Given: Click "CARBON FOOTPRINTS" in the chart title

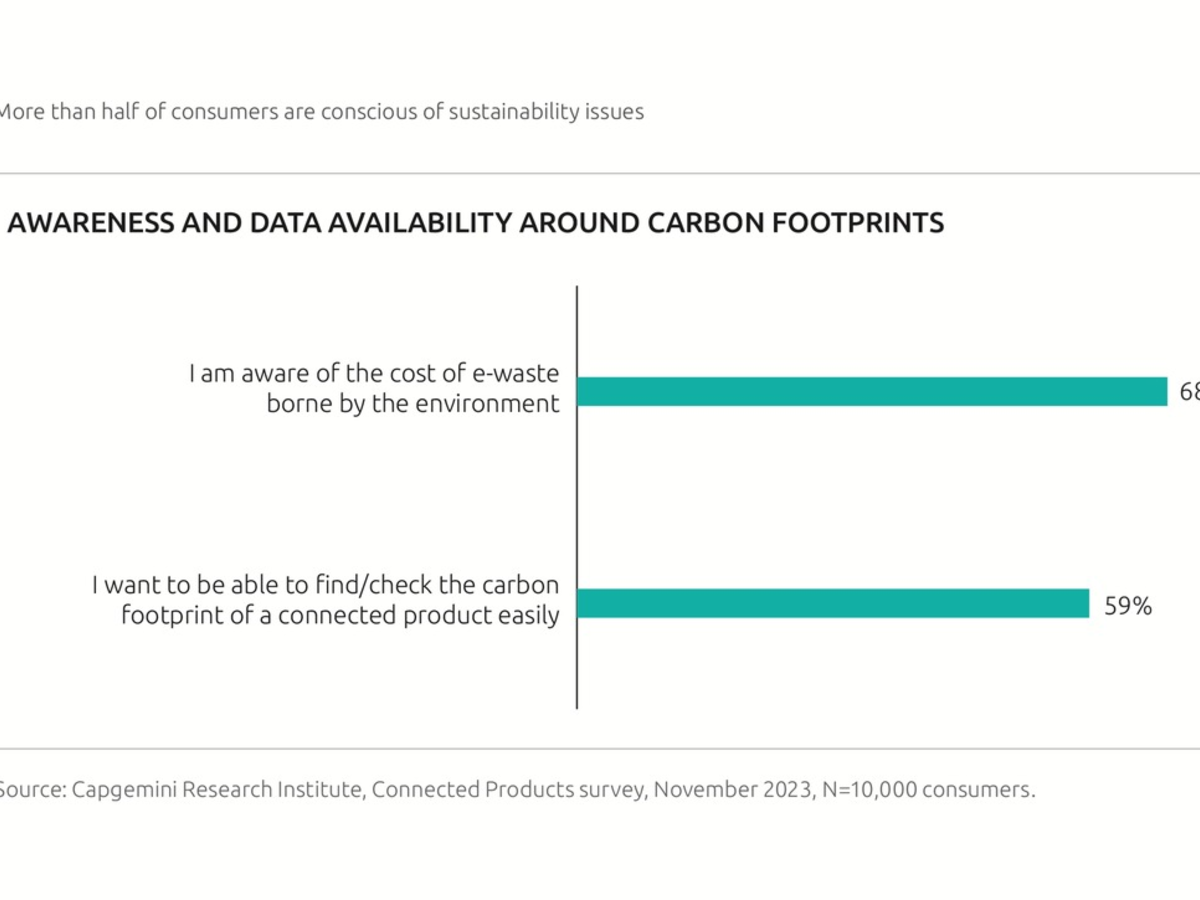Looking at the screenshot, I should coord(796,222).
